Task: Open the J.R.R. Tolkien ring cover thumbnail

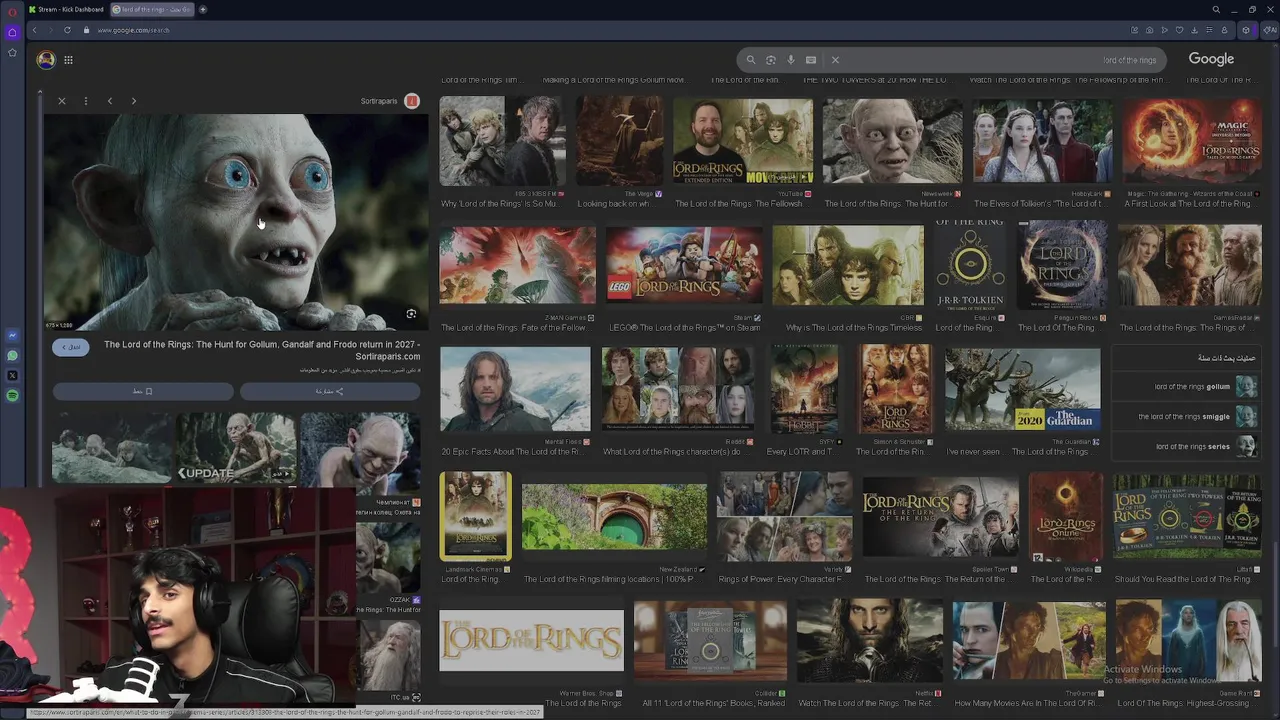Action: 970,266
